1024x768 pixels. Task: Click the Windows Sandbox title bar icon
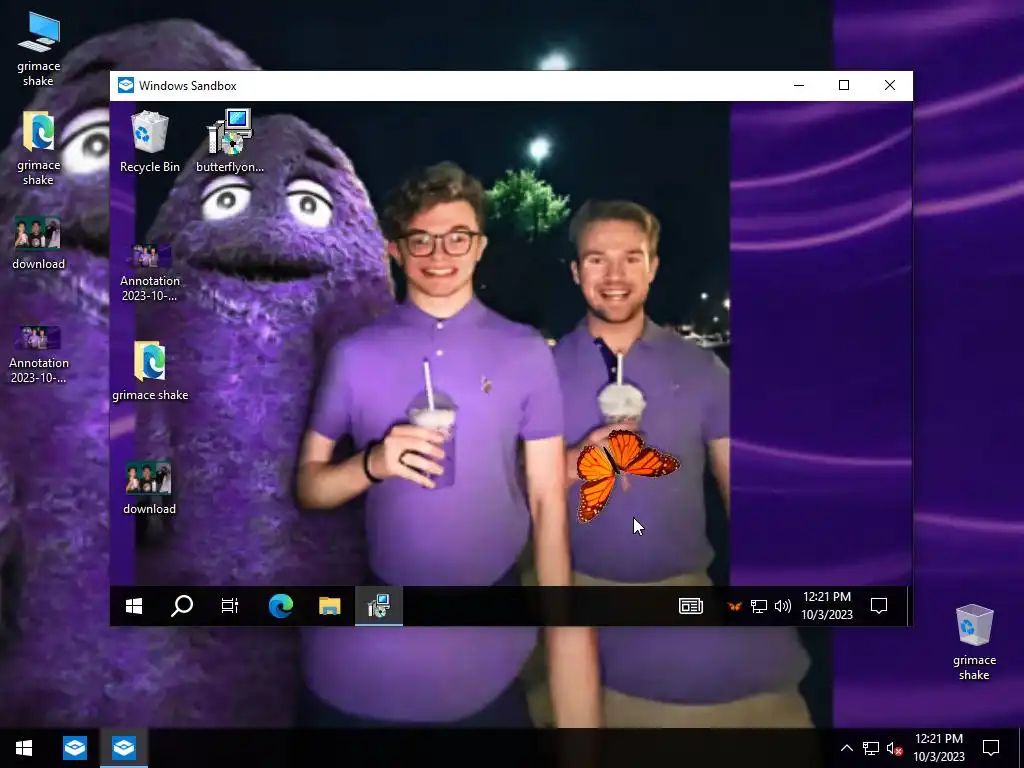[125, 86]
